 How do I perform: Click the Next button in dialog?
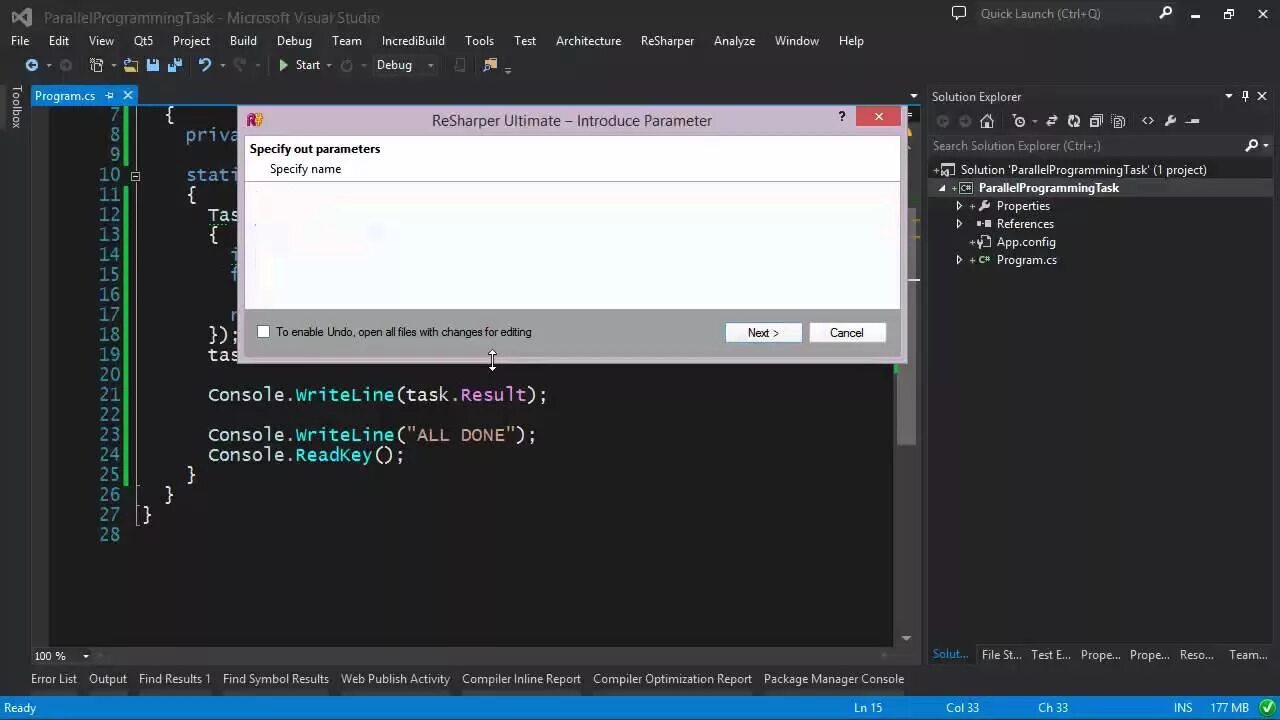(x=763, y=333)
